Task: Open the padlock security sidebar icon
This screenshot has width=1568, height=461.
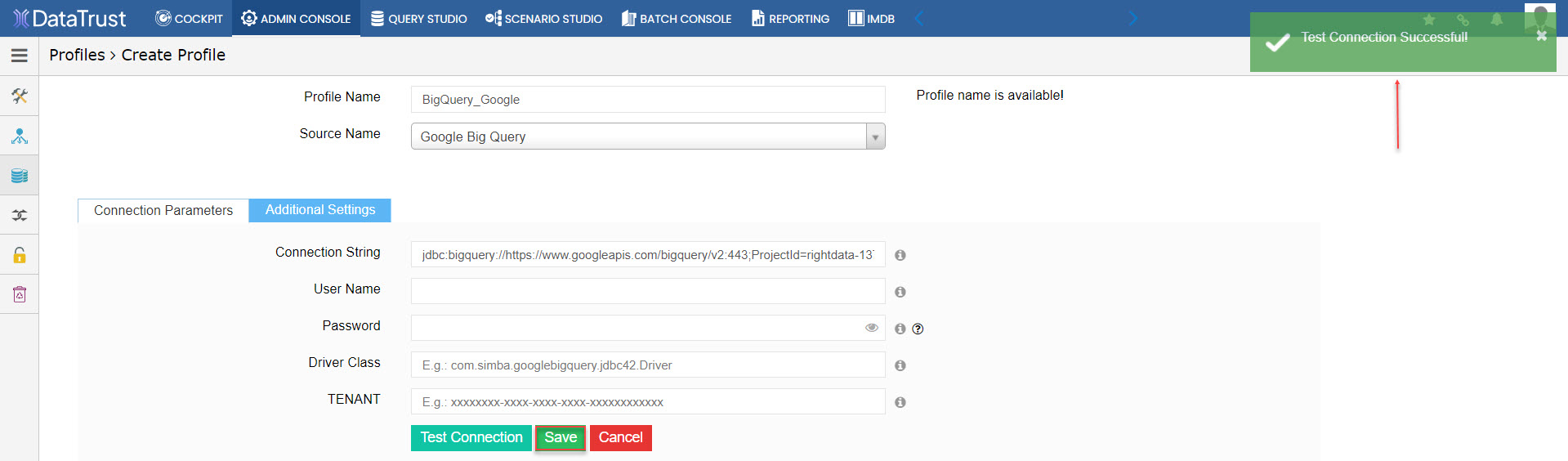Action: 20,255
